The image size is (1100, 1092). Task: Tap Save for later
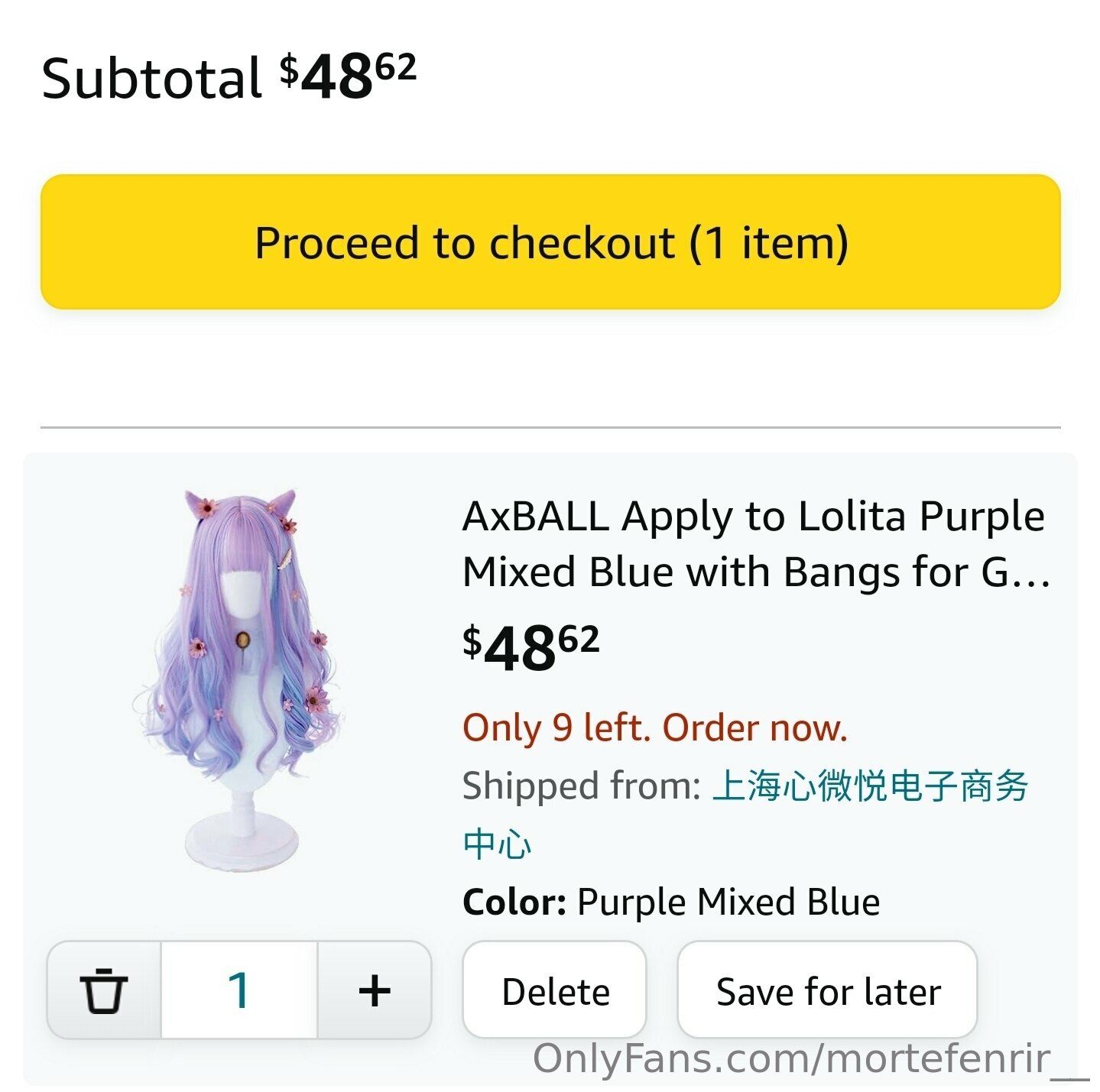pos(827,992)
